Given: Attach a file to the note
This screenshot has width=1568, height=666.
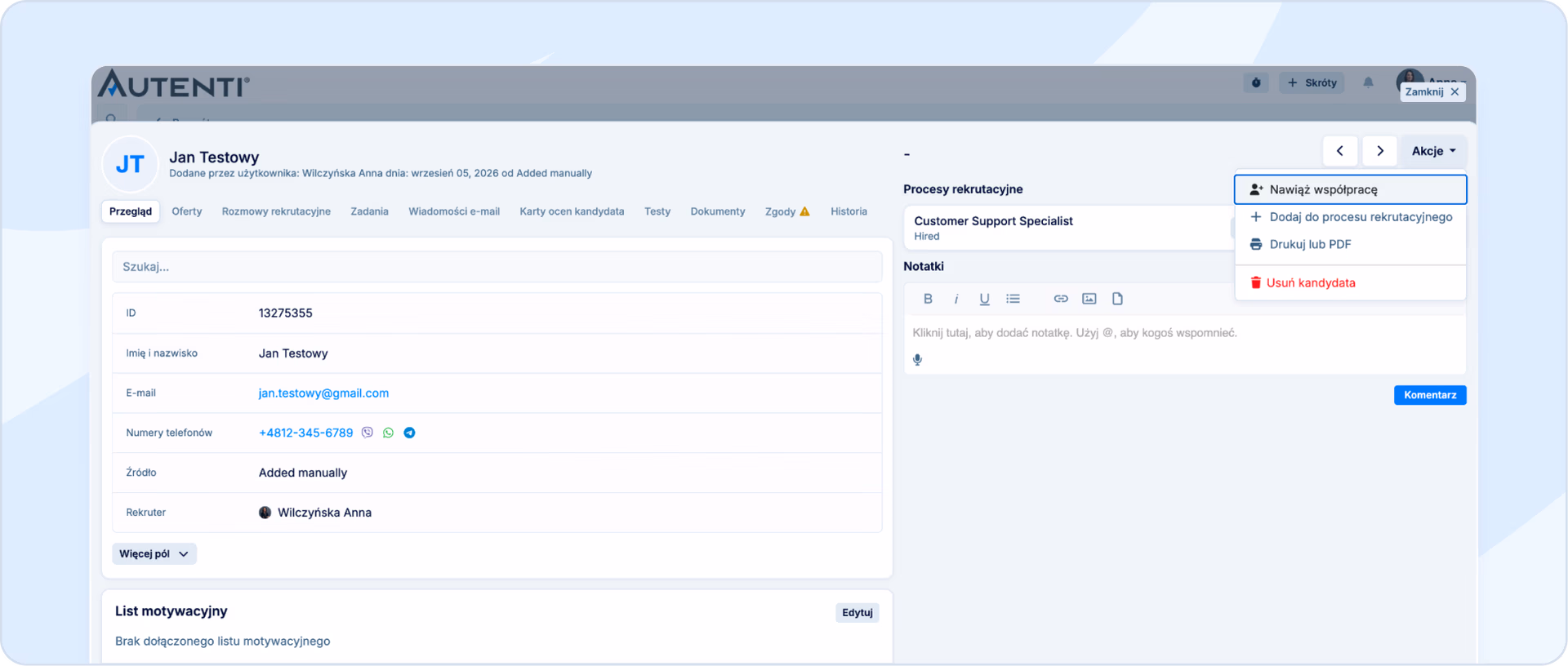Looking at the screenshot, I should pos(1117,299).
